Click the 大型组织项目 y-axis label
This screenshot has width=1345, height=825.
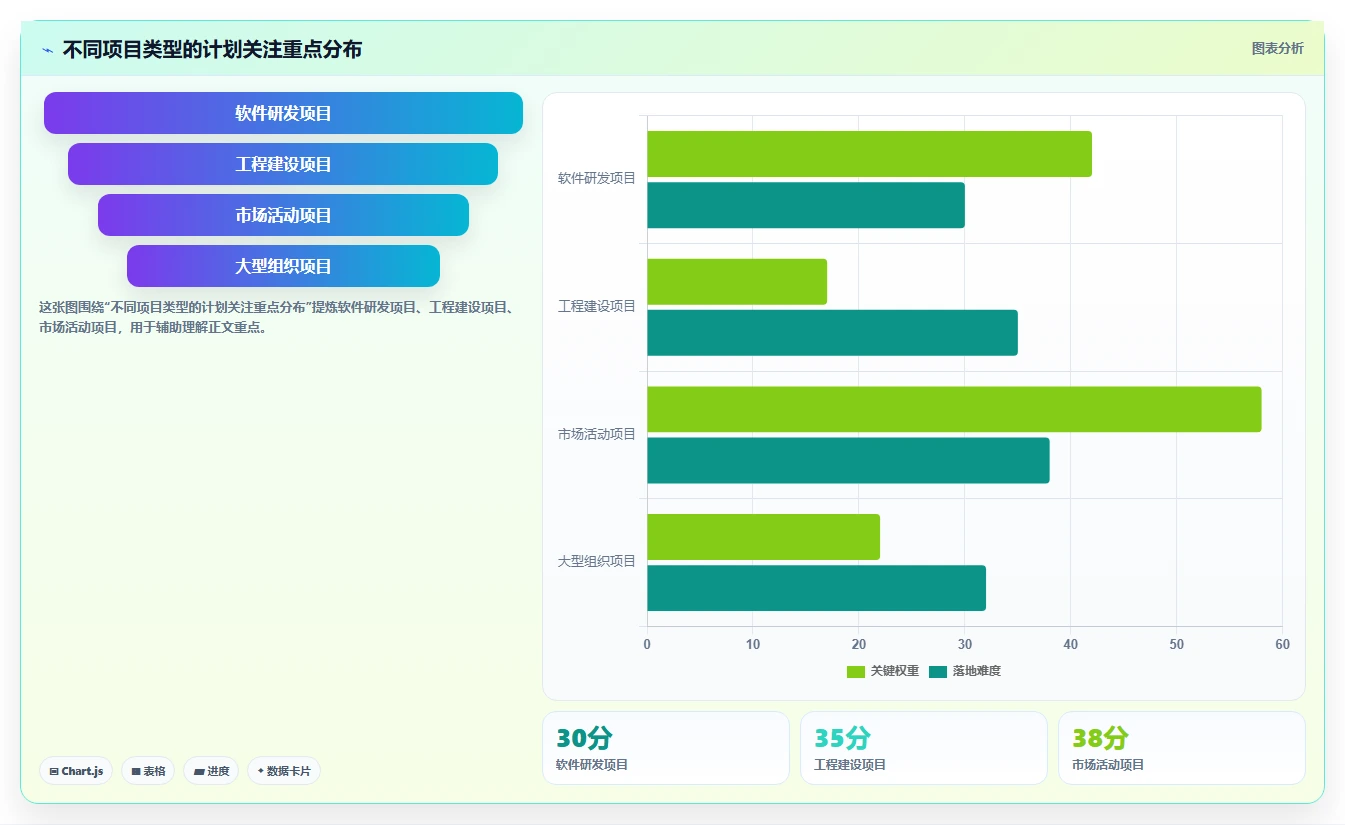(597, 561)
